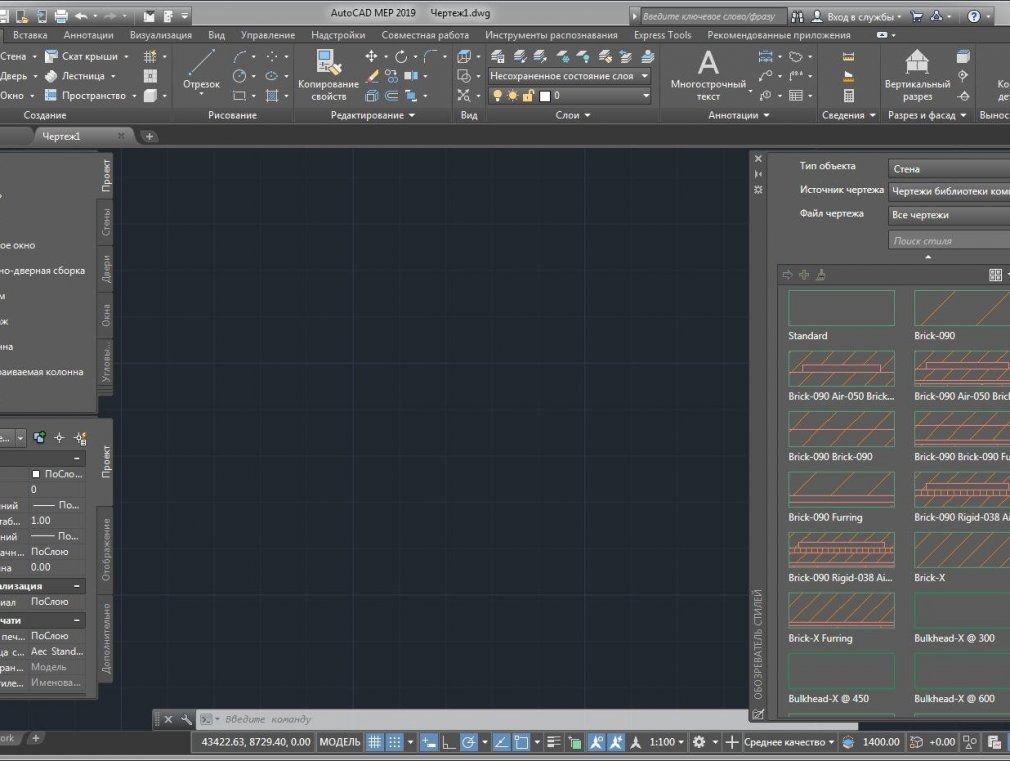
Task: Click the Стена wall tool button
Action: point(13,57)
